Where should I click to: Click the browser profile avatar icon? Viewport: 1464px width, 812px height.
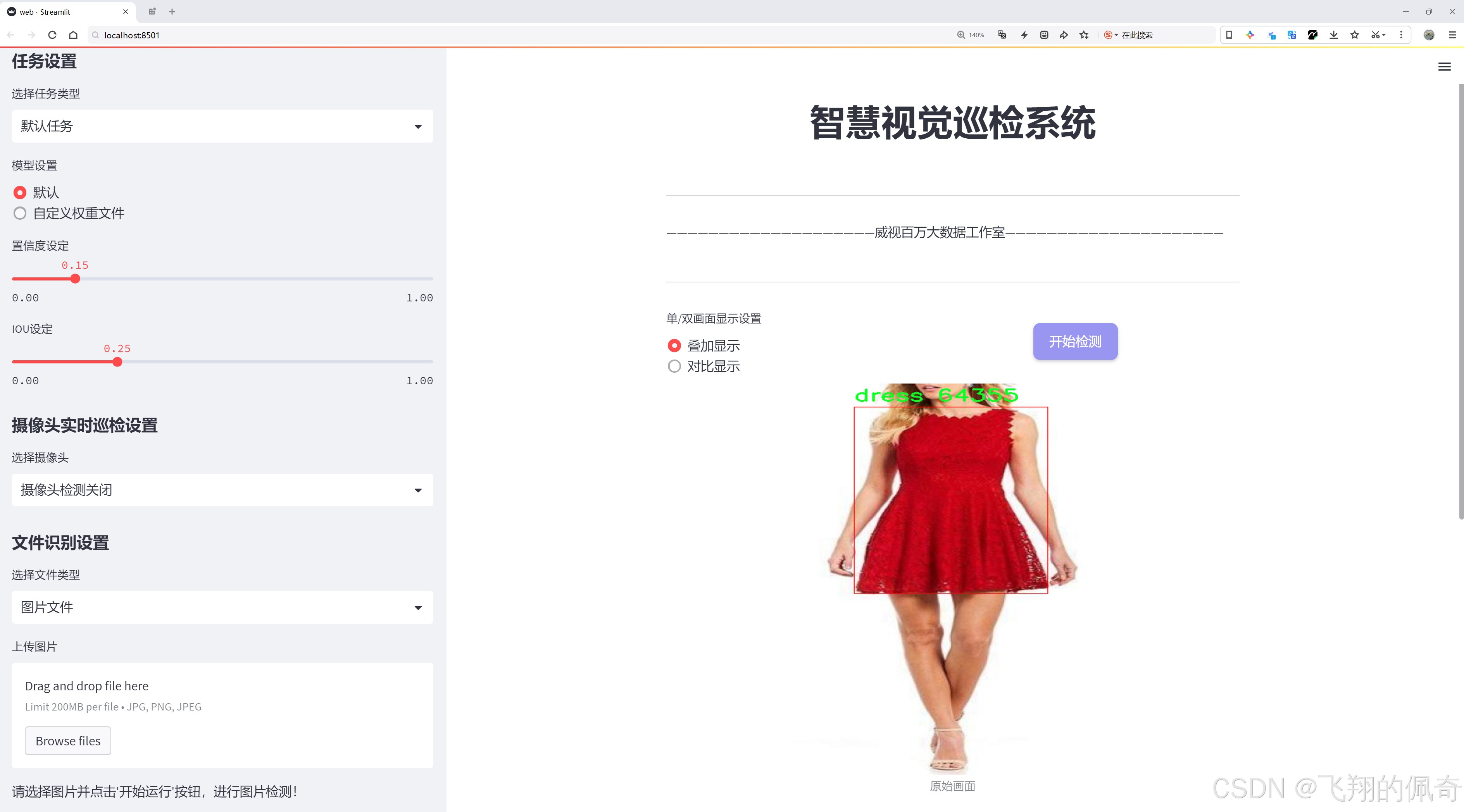1429,34
